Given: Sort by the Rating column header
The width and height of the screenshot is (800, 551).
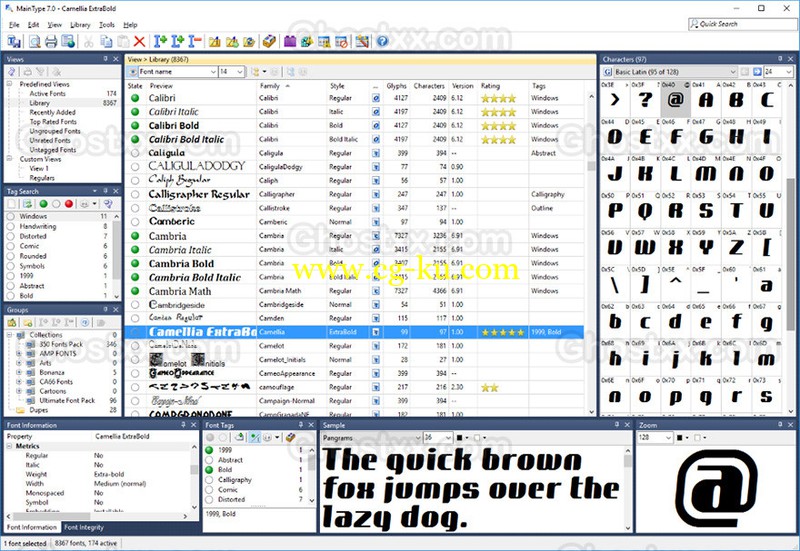Looking at the screenshot, I should pos(503,86).
